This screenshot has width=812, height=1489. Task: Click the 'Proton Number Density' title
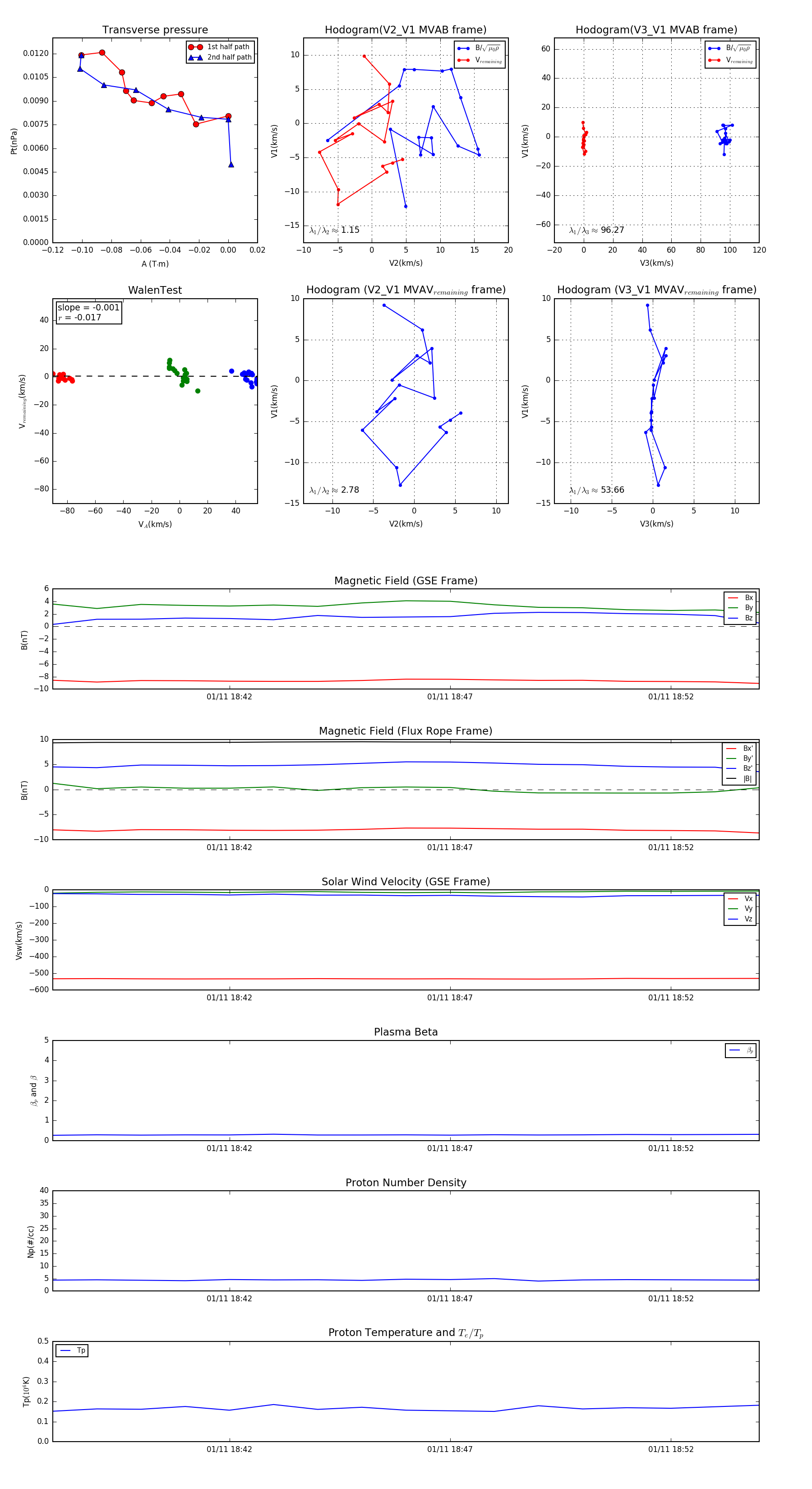(x=406, y=1183)
